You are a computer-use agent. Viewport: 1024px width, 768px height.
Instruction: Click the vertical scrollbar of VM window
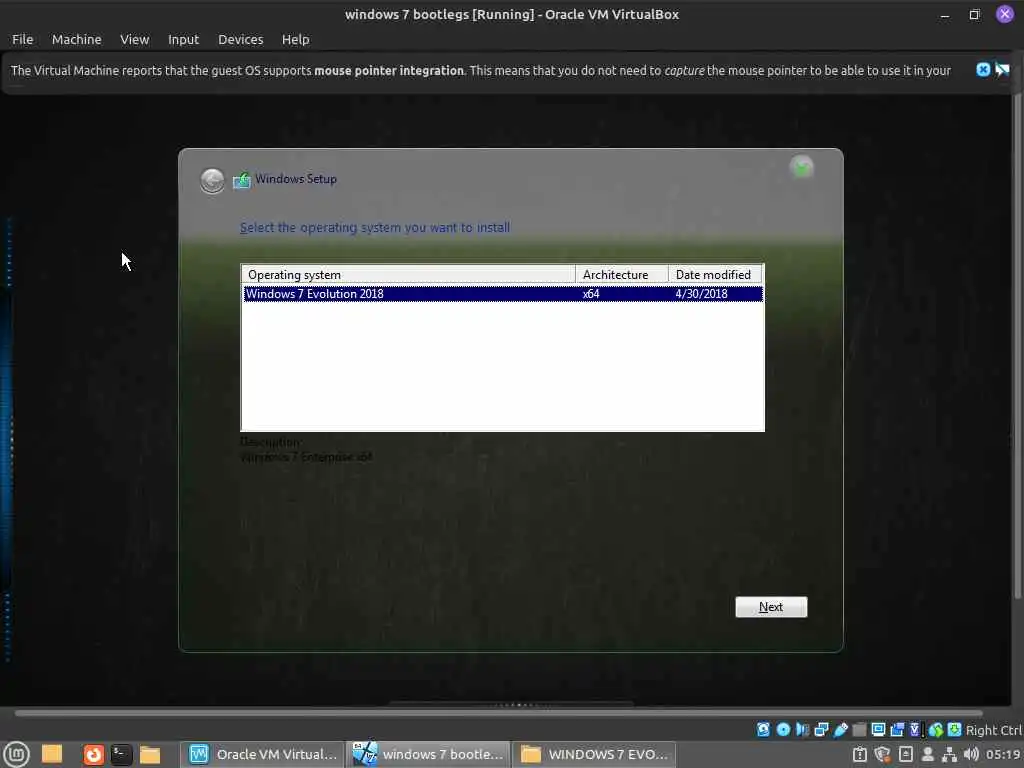pyautogui.click(x=1017, y=346)
